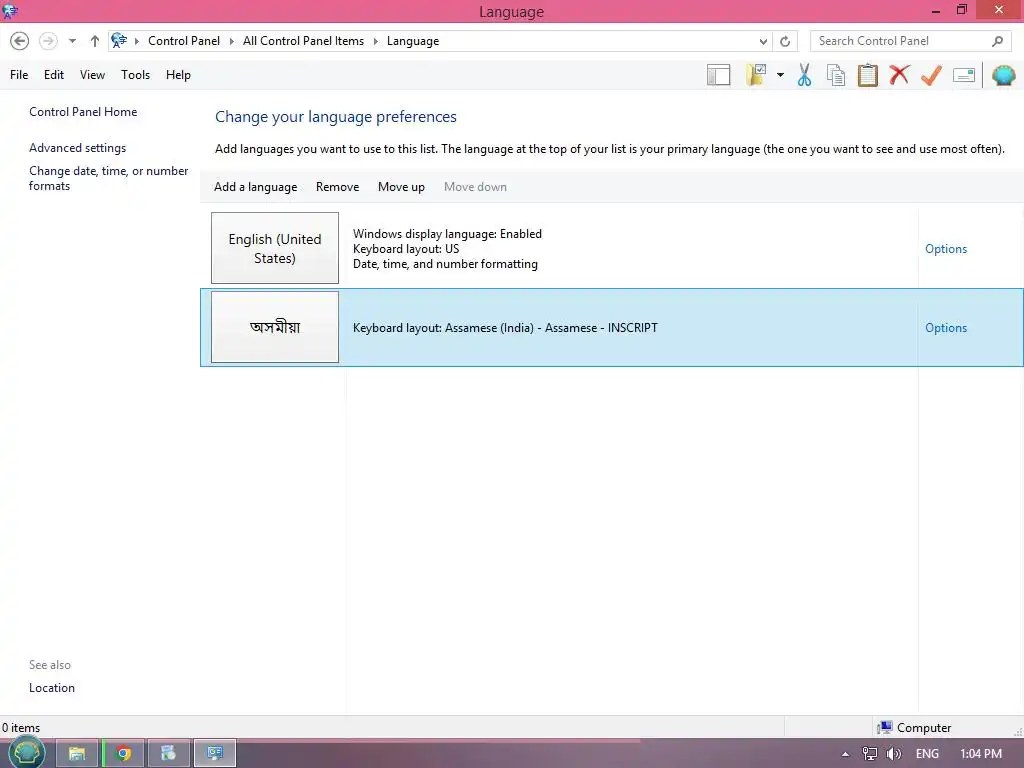
Task: Click the Language icon in address bar
Action: [119, 40]
